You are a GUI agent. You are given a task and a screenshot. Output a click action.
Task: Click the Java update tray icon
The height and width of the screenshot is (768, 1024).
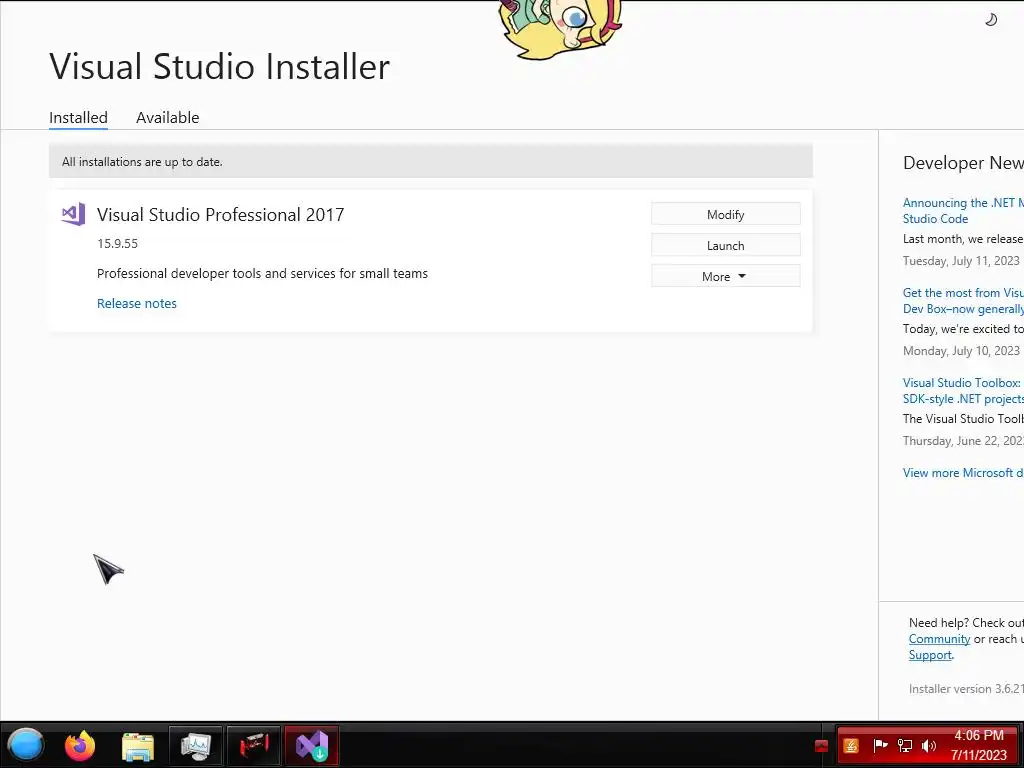(x=851, y=746)
